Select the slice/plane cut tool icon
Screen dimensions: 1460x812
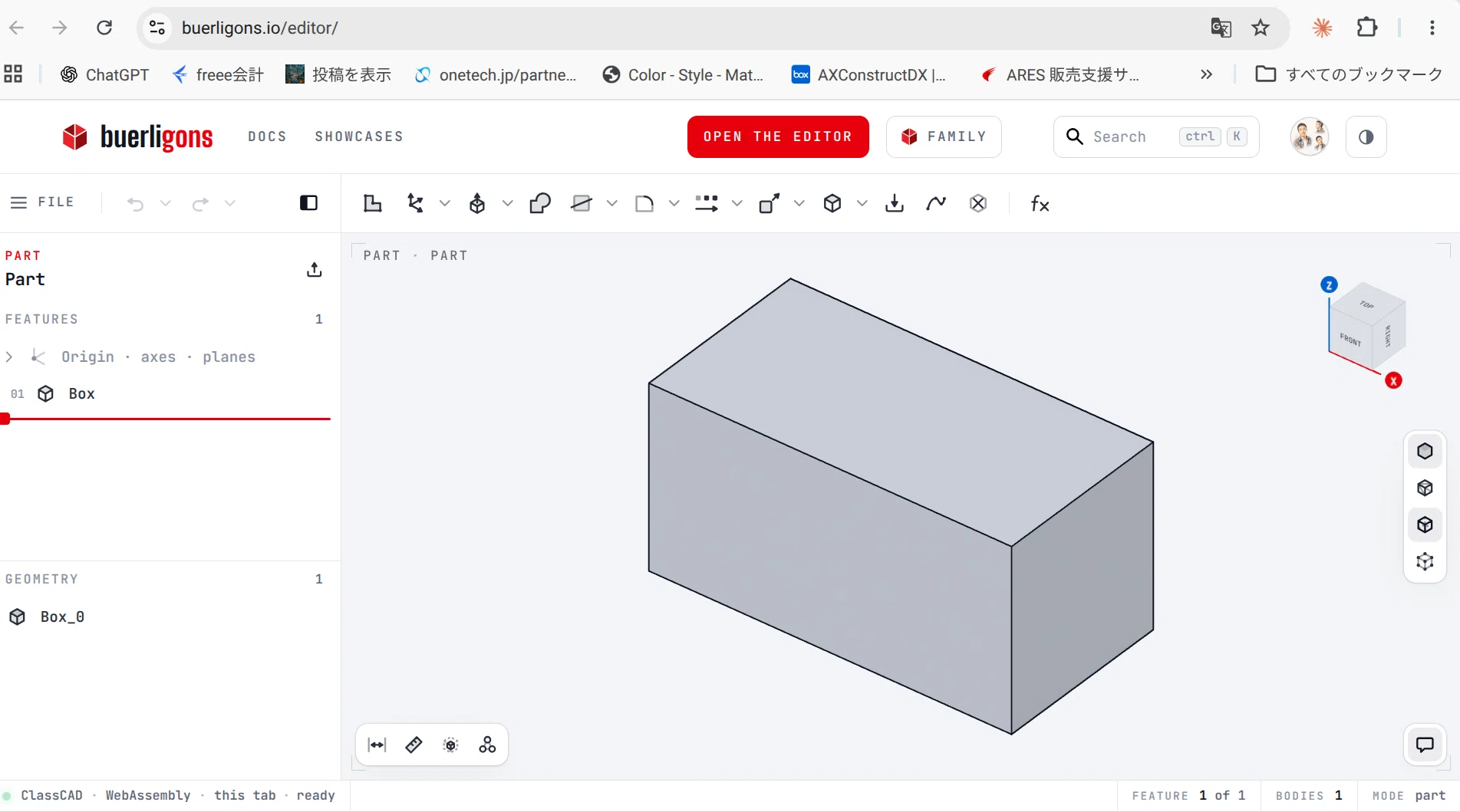point(582,203)
